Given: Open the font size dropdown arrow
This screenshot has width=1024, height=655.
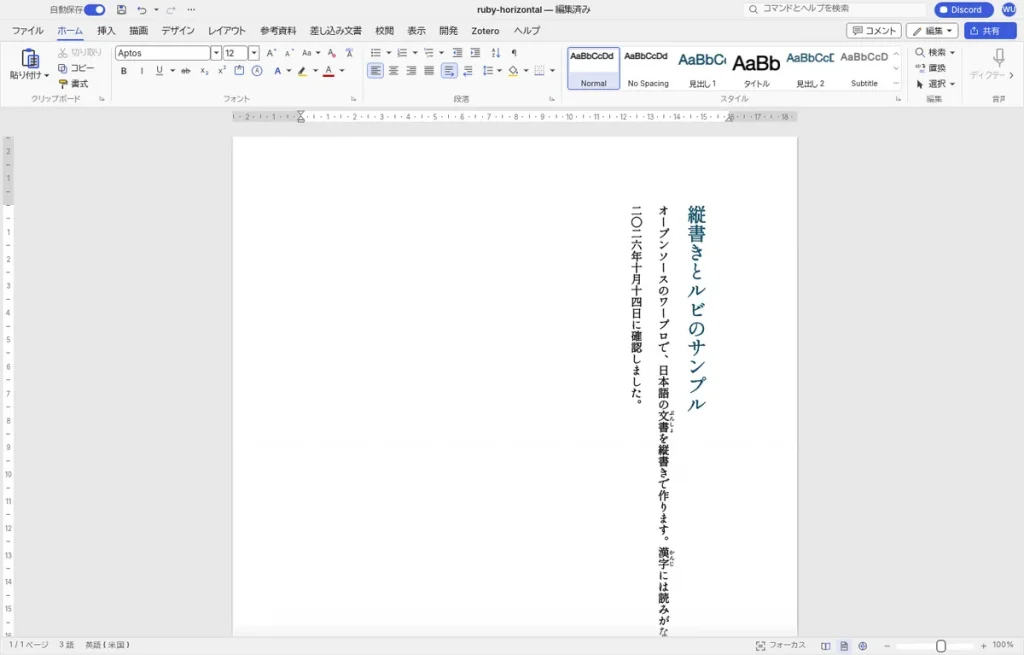Looking at the screenshot, I should tap(253, 53).
